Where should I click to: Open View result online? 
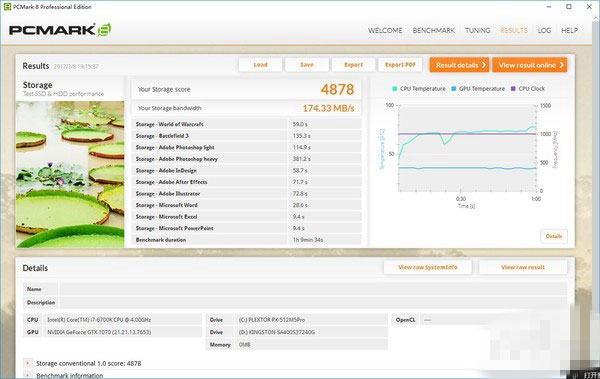coord(530,65)
